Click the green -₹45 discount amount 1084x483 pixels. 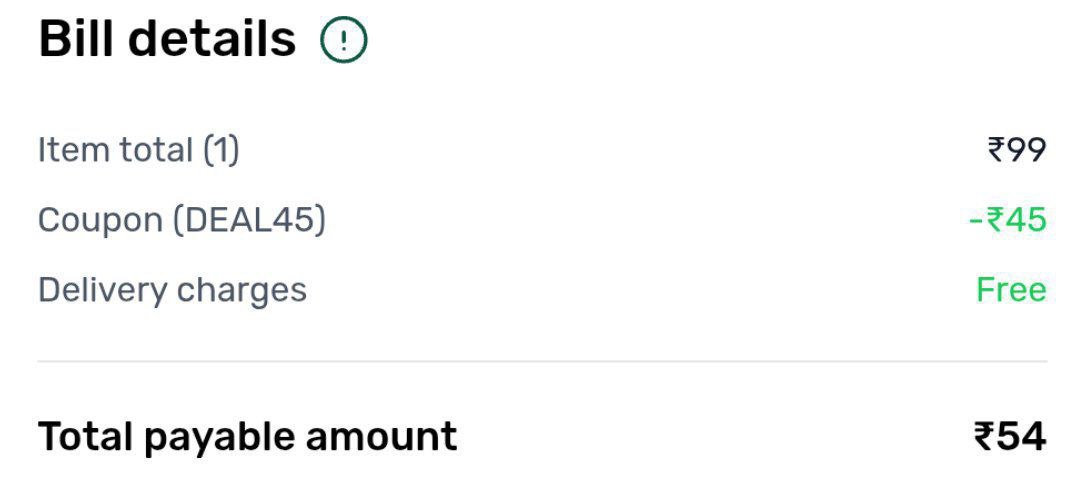[x=1007, y=220]
